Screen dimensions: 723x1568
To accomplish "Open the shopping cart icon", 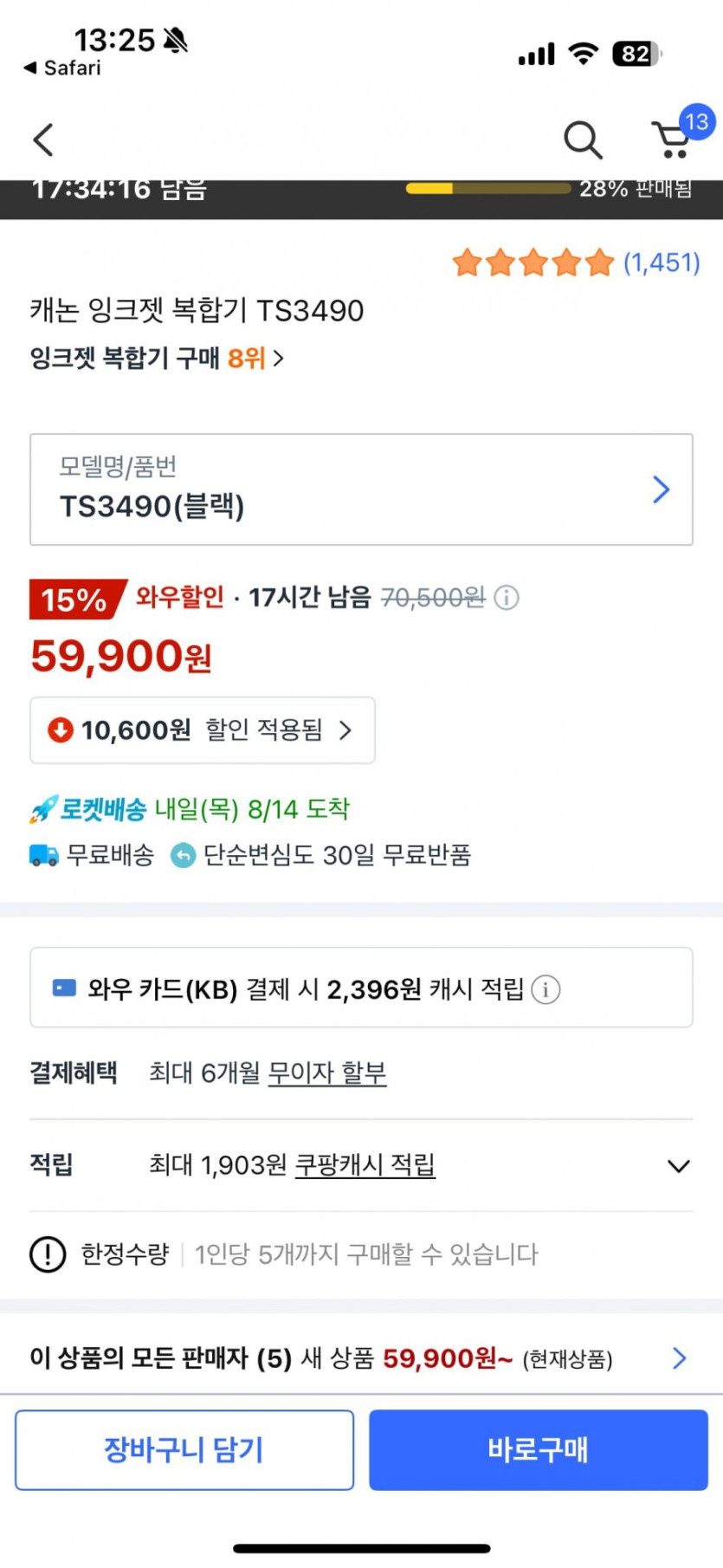I will [x=673, y=139].
